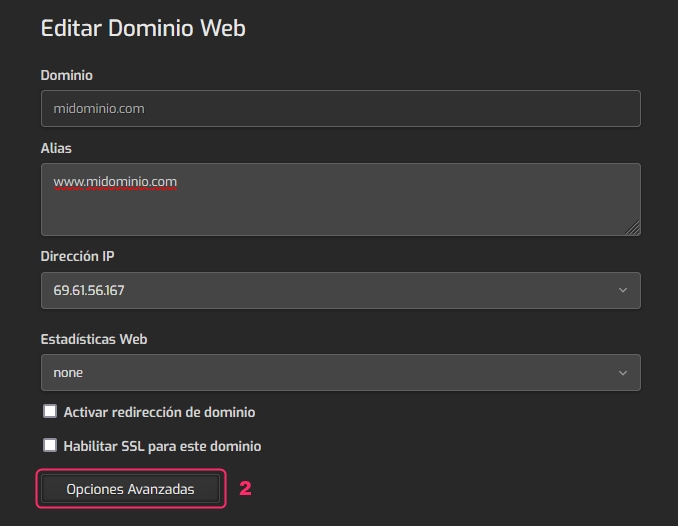
Task: Click the Dominio field label
Action: 66,76
